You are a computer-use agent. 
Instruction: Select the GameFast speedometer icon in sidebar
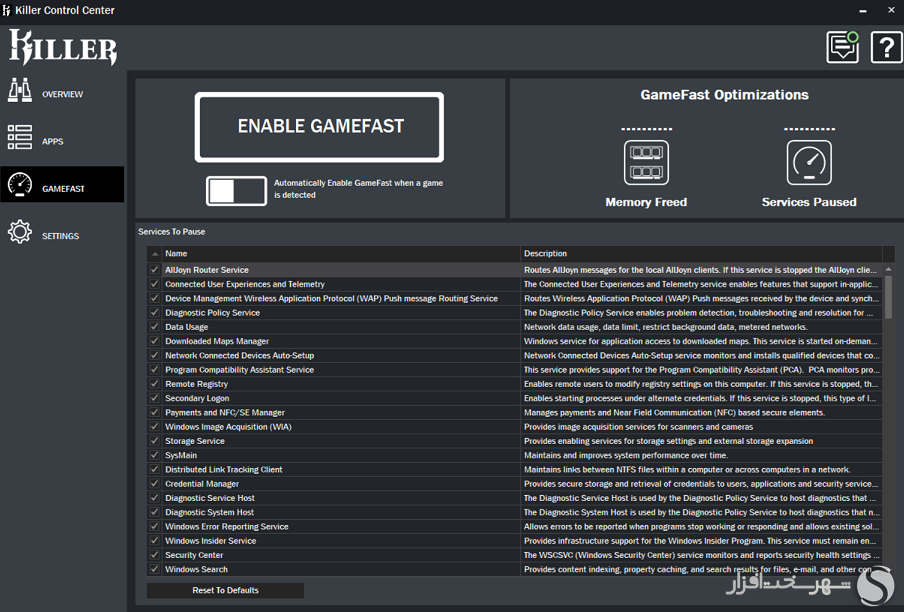click(20, 185)
